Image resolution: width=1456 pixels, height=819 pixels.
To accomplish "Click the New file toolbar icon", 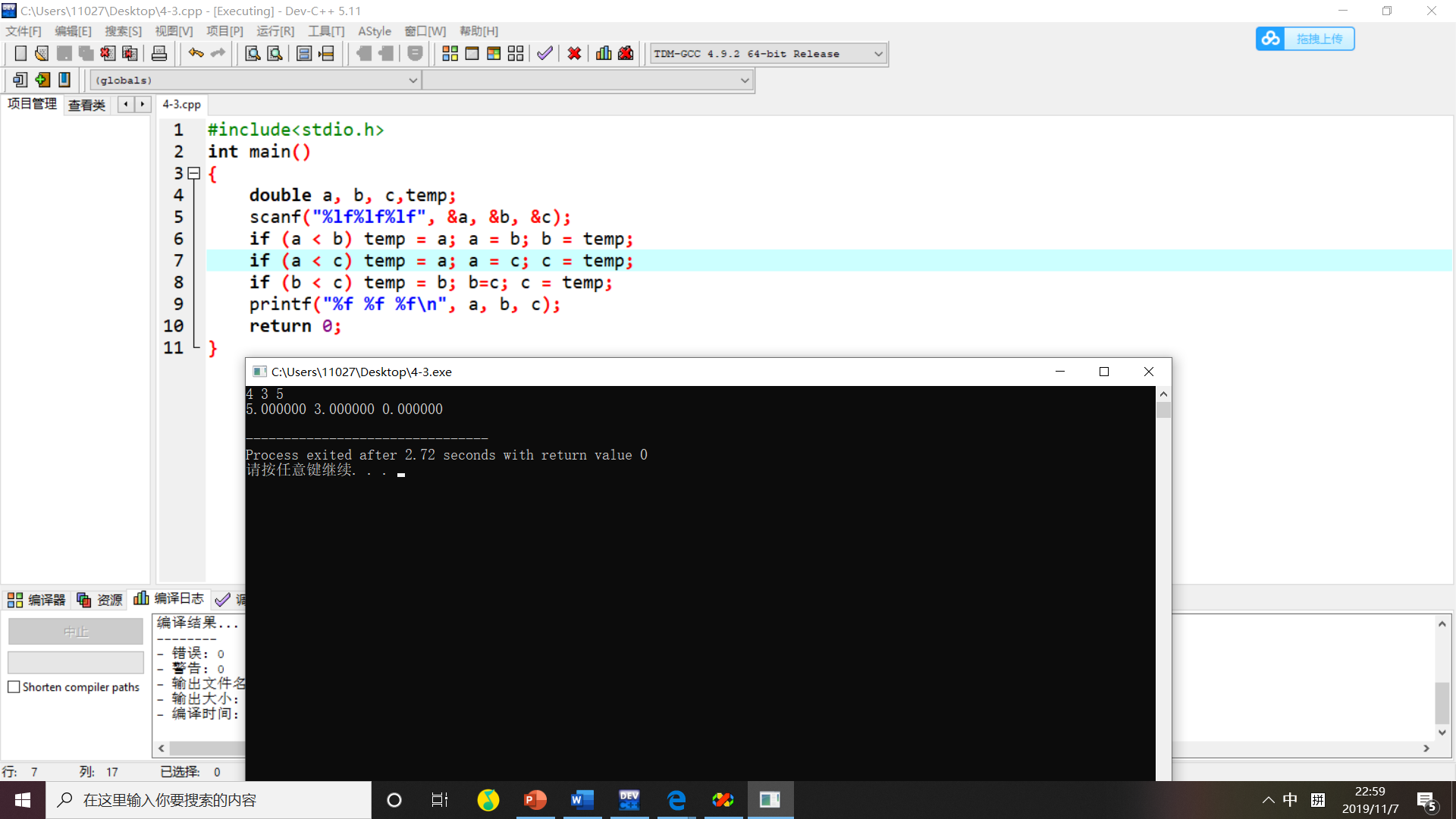I will point(20,53).
